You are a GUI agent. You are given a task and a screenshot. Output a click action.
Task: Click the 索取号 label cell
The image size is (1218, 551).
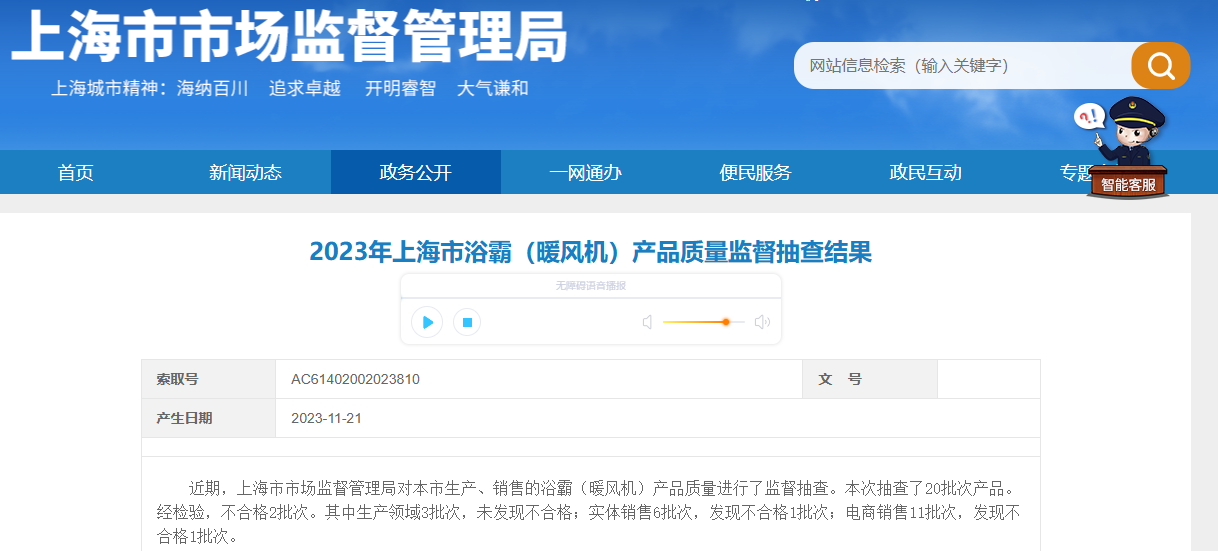coord(209,380)
